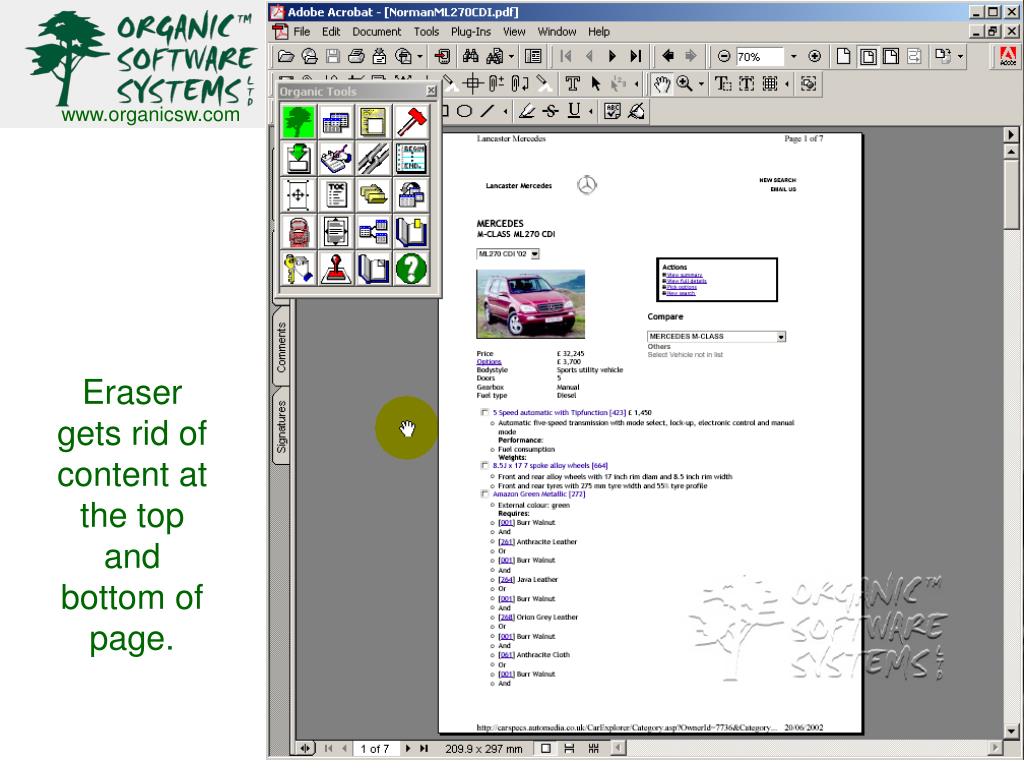Click the chain links icon in Organic Tools

point(374,159)
